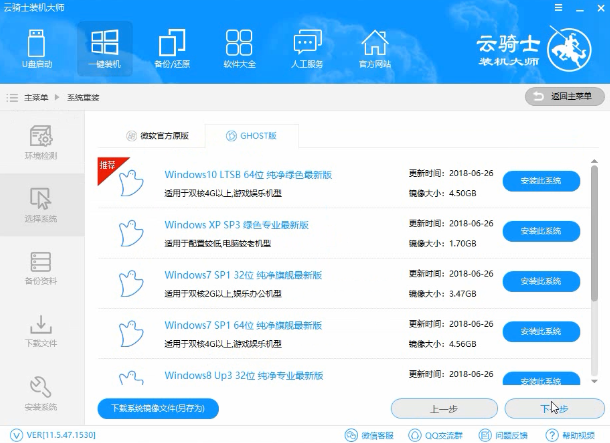Click the ghost icon for Windows7 SP1 32位
The height and width of the screenshot is (443, 610).
pyautogui.click(x=131, y=283)
